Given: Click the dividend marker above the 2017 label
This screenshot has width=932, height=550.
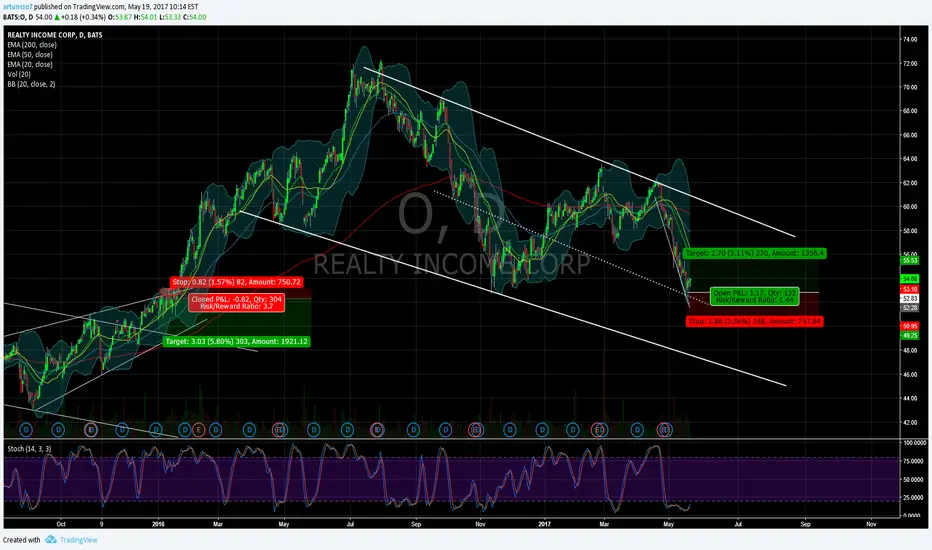Looking at the screenshot, I should [x=541, y=429].
